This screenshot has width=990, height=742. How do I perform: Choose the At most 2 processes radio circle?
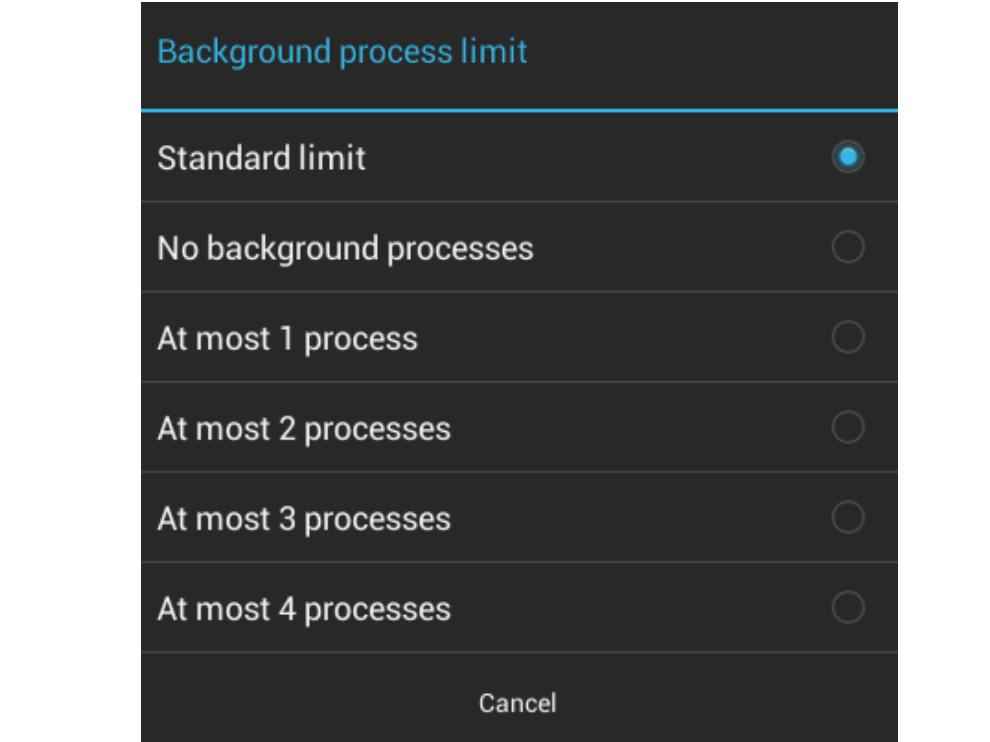(x=847, y=428)
